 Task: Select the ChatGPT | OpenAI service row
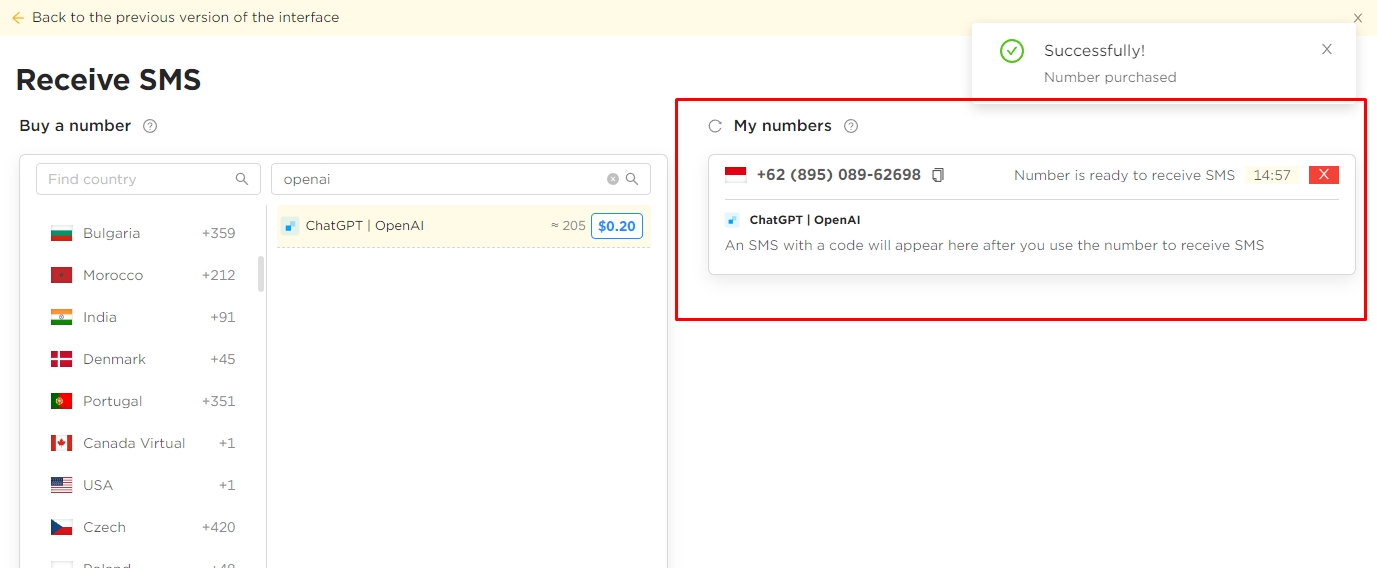(x=464, y=226)
